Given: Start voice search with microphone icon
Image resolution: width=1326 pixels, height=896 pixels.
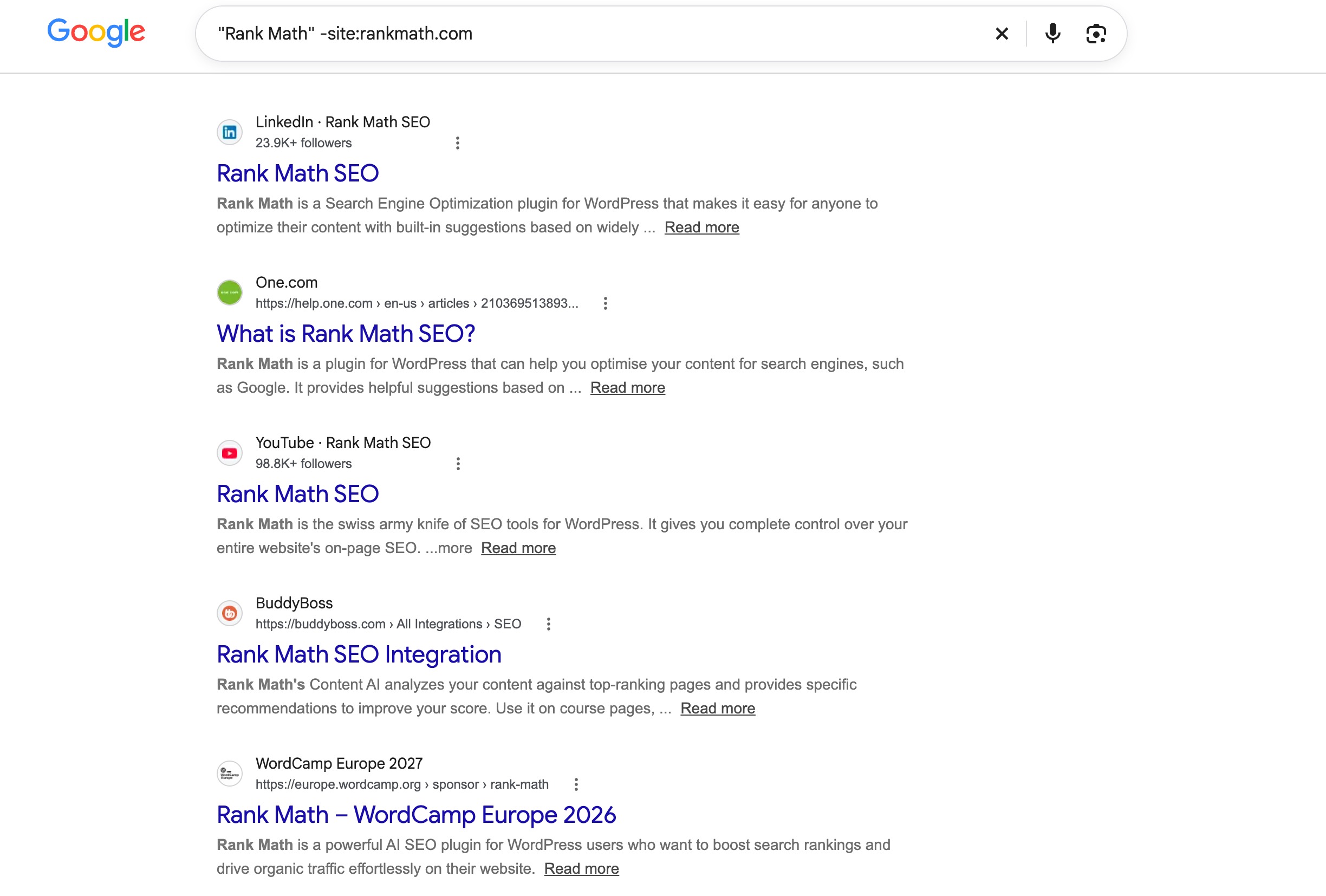Looking at the screenshot, I should (1052, 34).
